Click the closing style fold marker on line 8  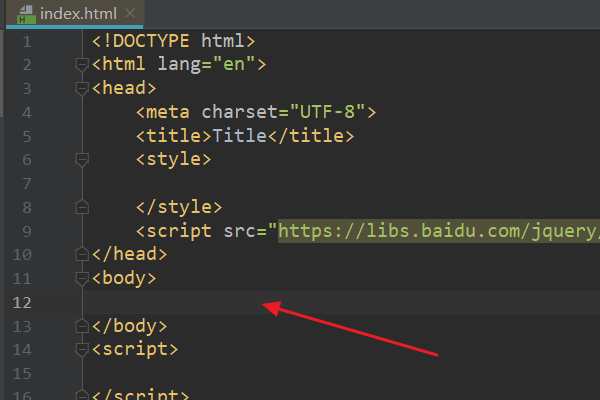pyautogui.click(x=82, y=206)
